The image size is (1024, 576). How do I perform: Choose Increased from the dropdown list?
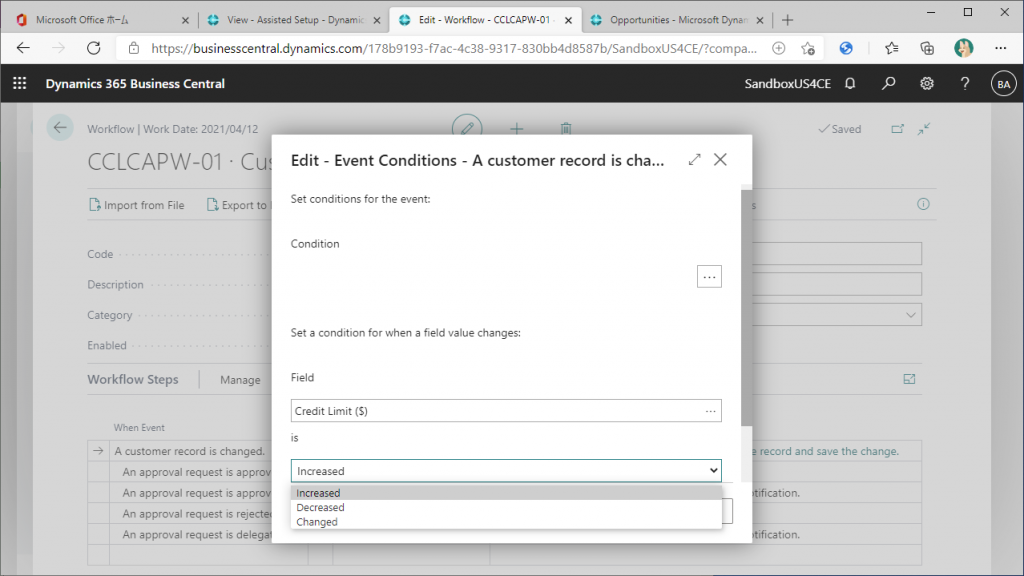(506, 493)
